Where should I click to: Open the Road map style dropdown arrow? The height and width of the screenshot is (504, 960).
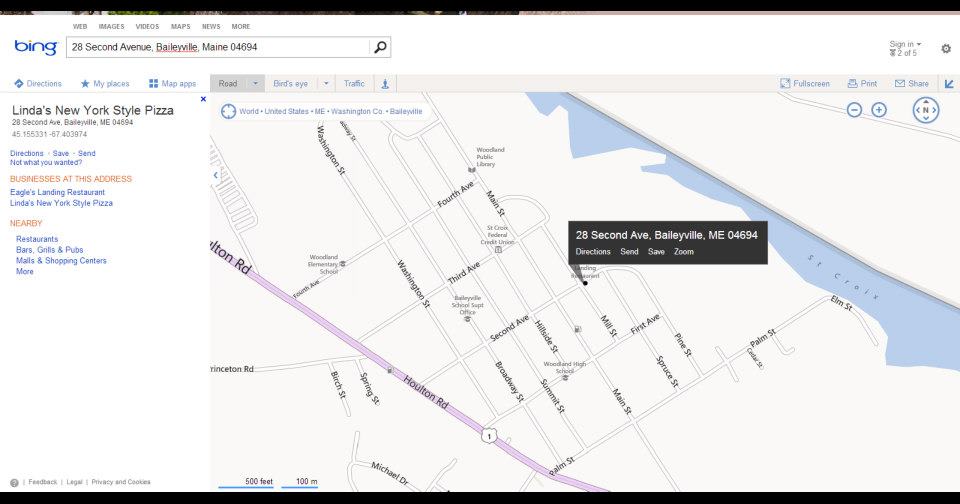[x=255, y=83]
